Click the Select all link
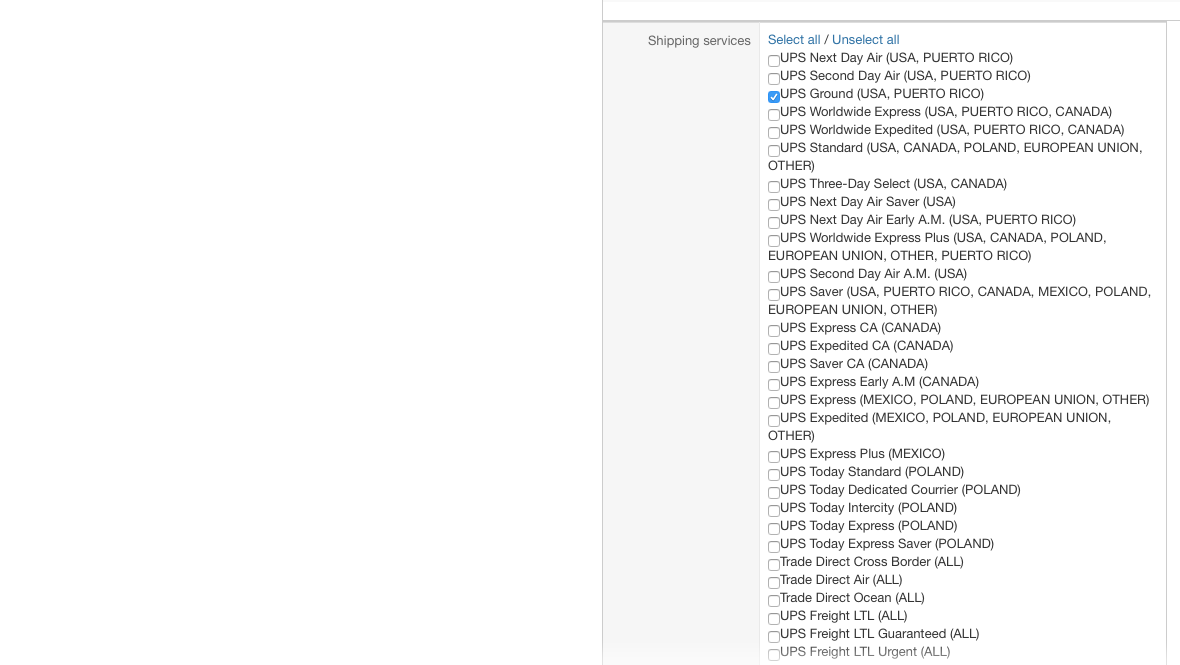 click(x=794, y=40)
